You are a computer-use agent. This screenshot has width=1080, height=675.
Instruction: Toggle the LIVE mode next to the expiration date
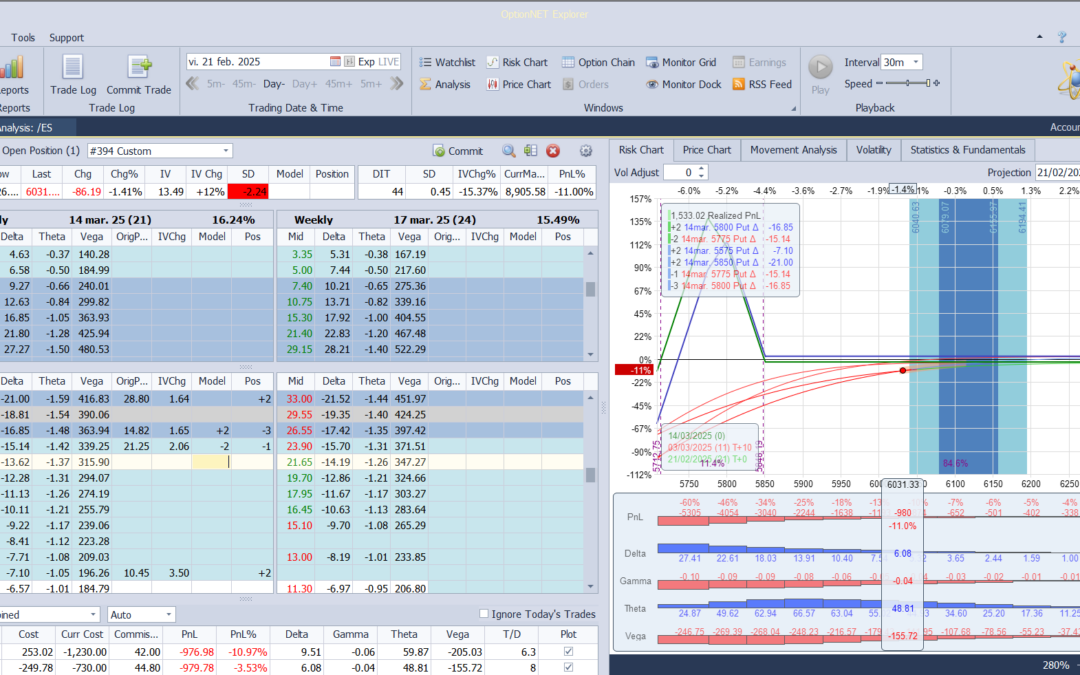click(387, 61)
